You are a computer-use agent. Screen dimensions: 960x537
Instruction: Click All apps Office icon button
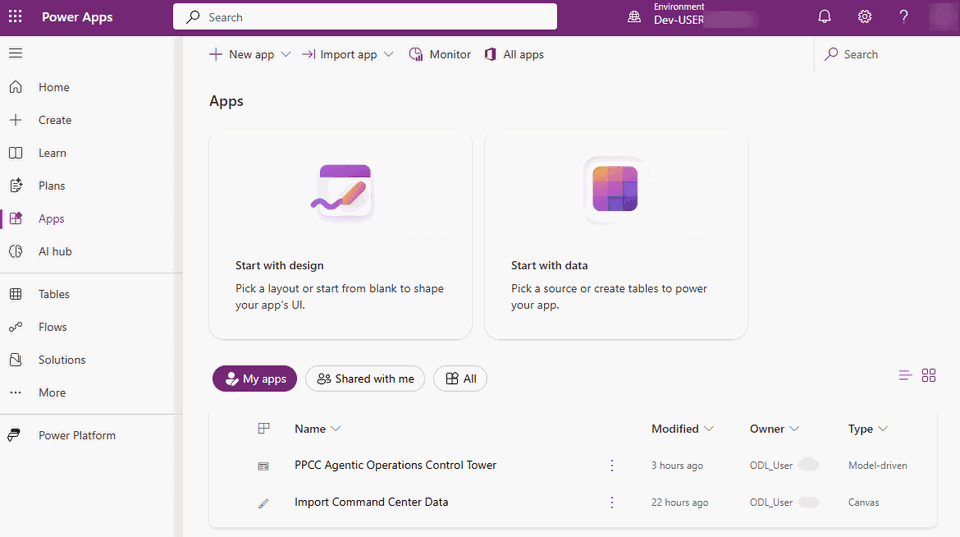514,54
